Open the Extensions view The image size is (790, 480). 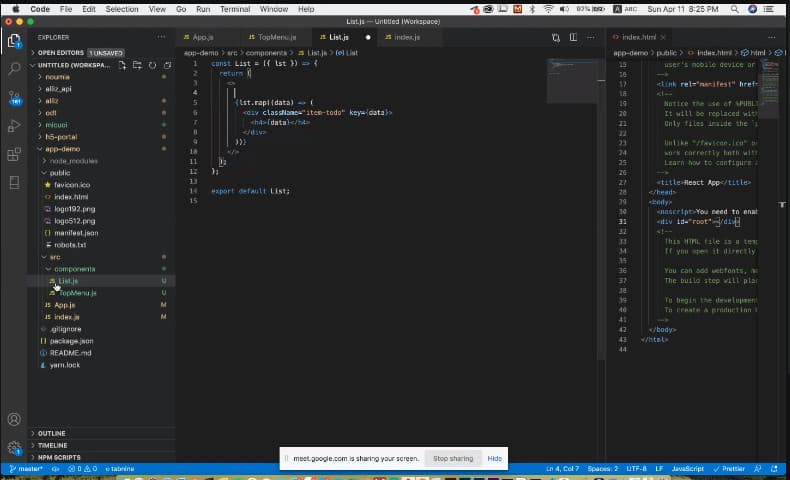(14, 154)
